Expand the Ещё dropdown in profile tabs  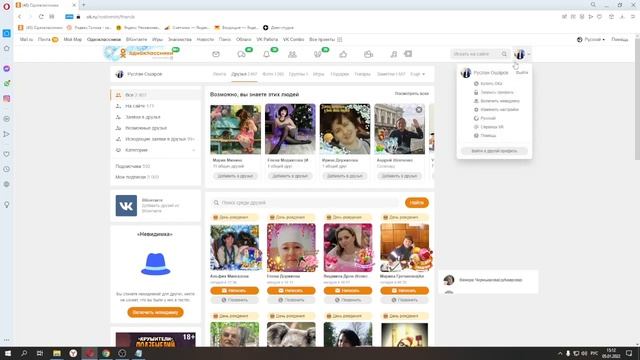418,74
